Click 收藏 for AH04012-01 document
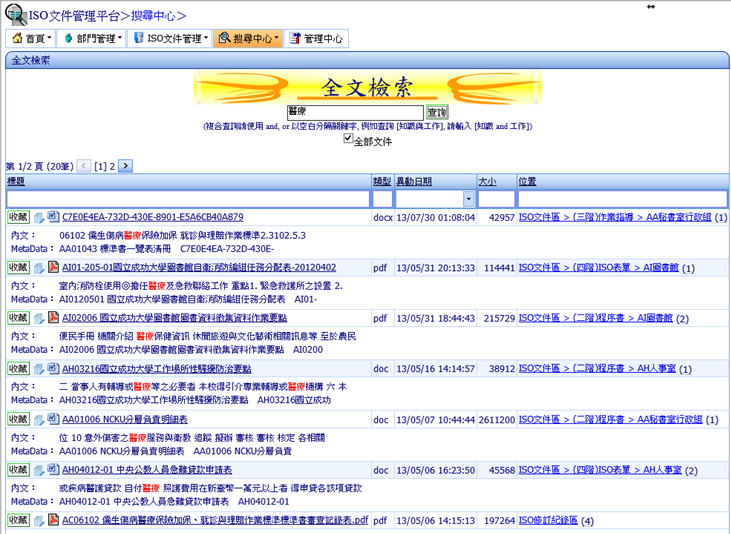The height and width of the screenshot is (534, 731). 19,470
